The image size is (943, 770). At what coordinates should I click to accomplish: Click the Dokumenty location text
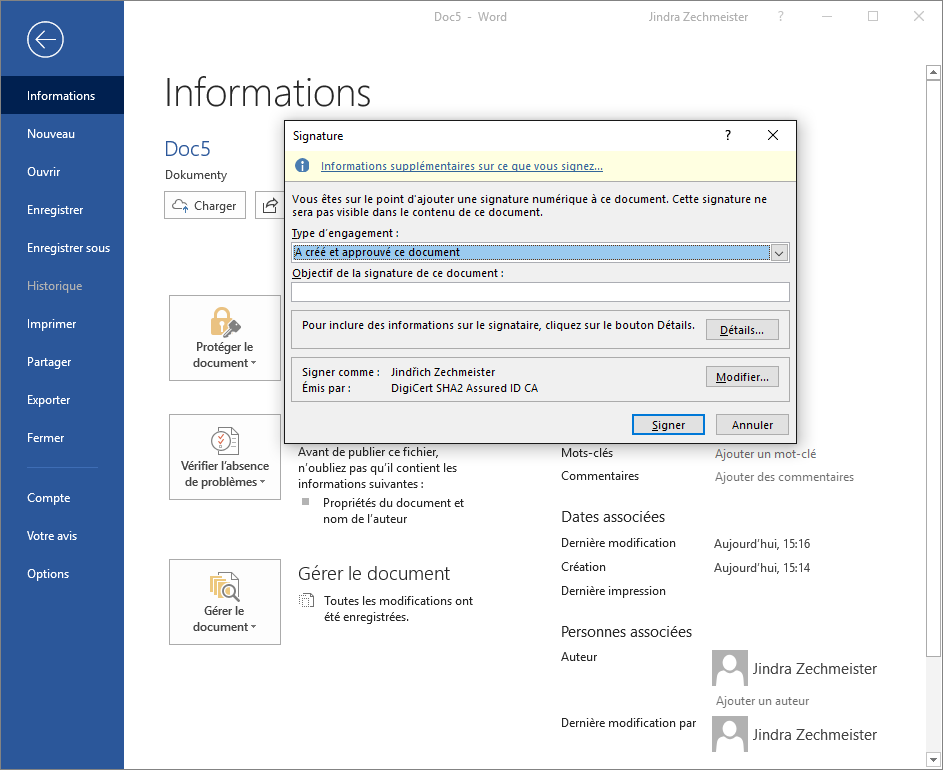click(196, 174)
